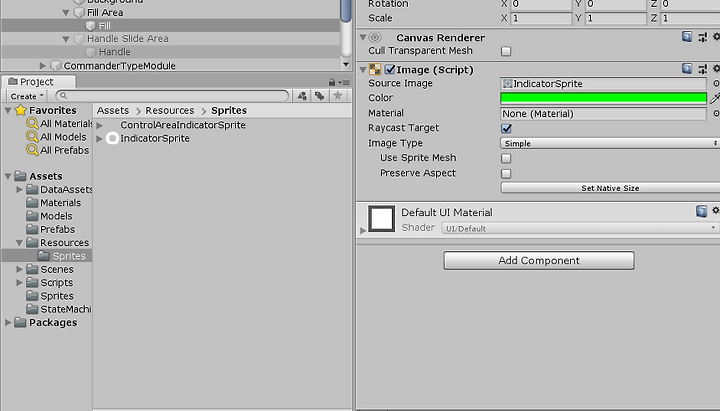
Task: Expand IndicatorSprite asset sub-items
Action: pyautogui.click(x=100, y=138)
